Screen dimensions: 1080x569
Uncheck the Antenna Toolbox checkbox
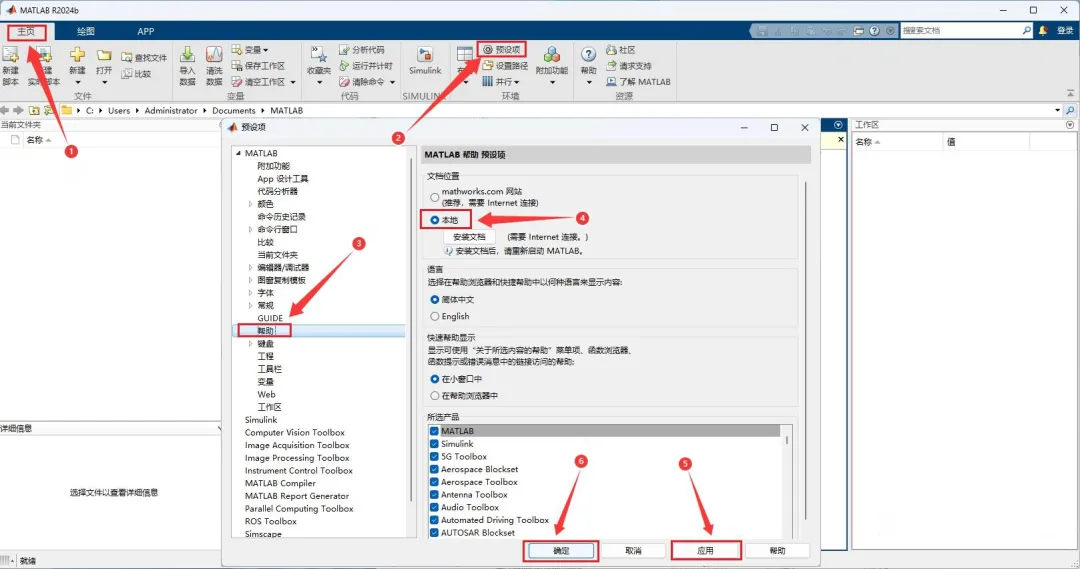pos(434,495)
